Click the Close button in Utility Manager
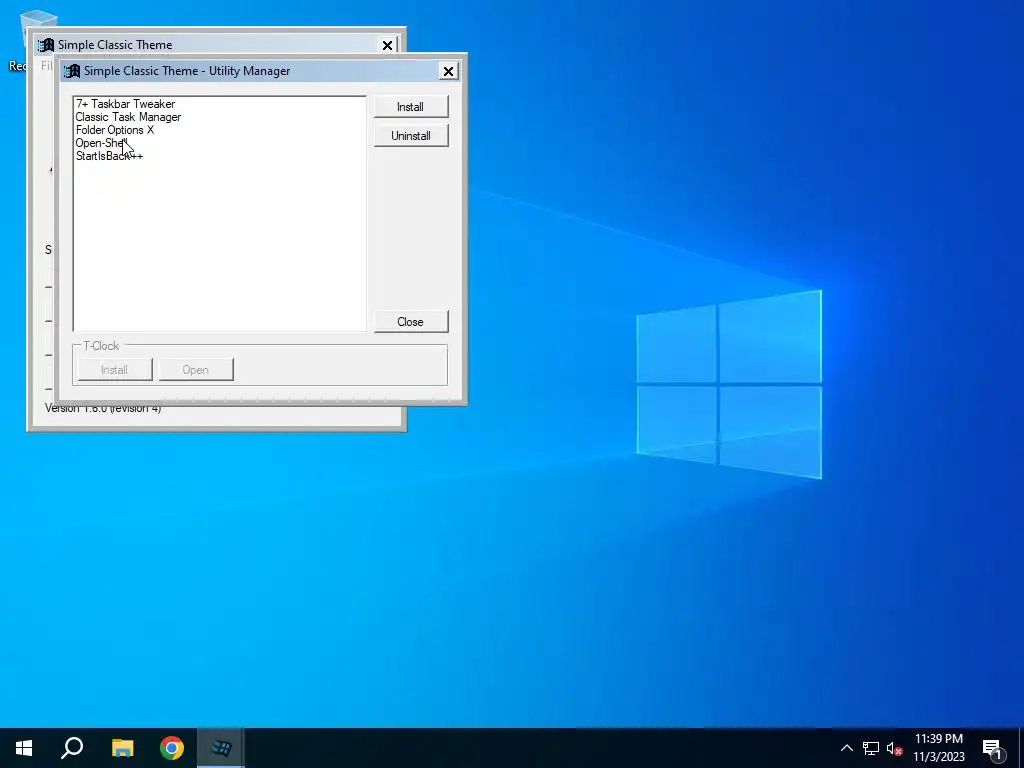The image size is (1024, 768). [411, 321]
